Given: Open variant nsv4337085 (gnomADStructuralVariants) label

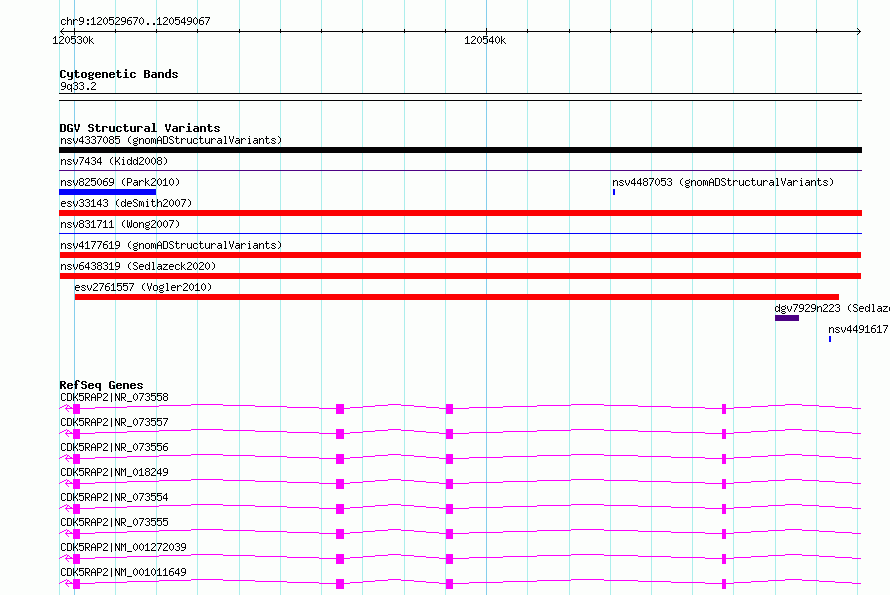Looking at the screenshot, I should [x=171, y=140].
